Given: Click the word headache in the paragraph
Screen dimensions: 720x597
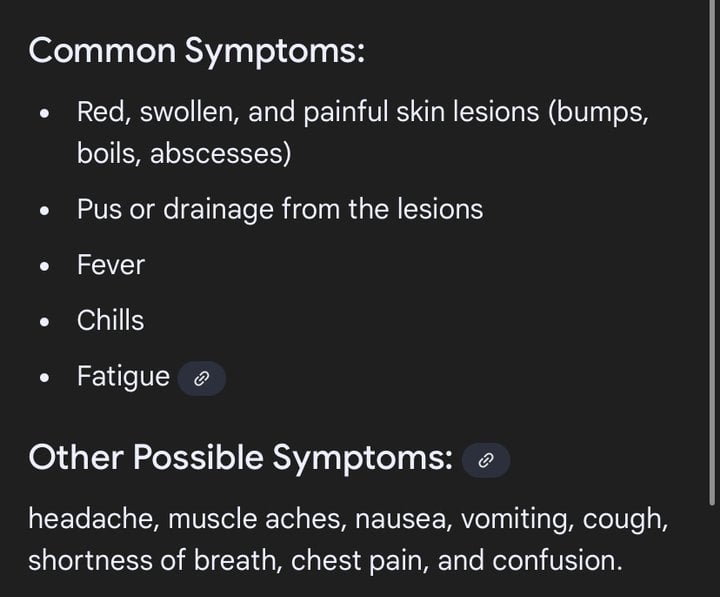Looking at the screenshot, I should coord(91,519).
